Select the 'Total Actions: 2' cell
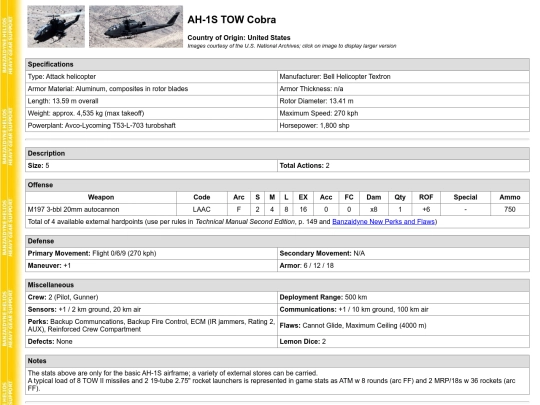The image size is (540, 405). coord(403,166)
